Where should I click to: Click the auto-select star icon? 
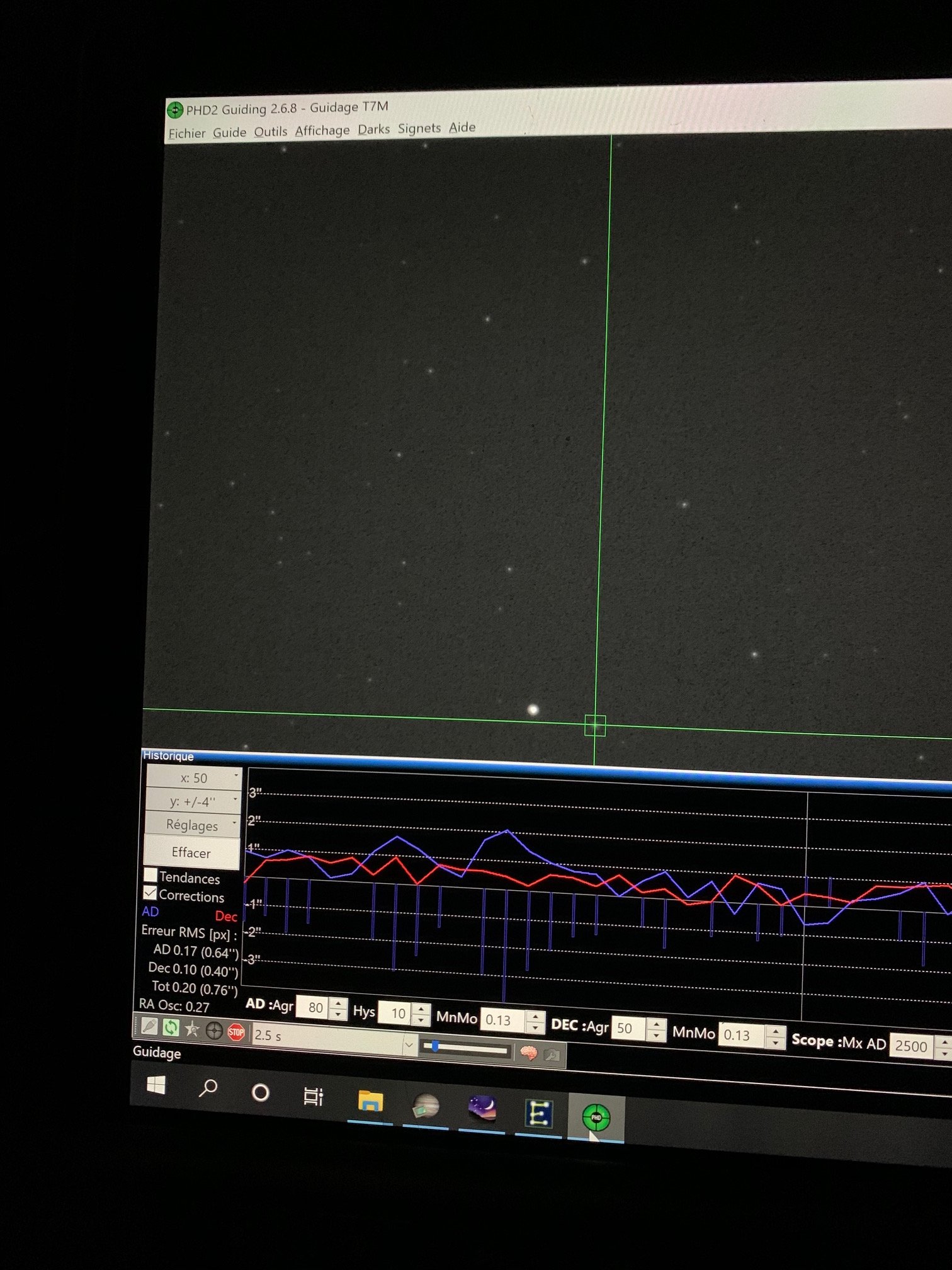click(x=192, y=1029)
